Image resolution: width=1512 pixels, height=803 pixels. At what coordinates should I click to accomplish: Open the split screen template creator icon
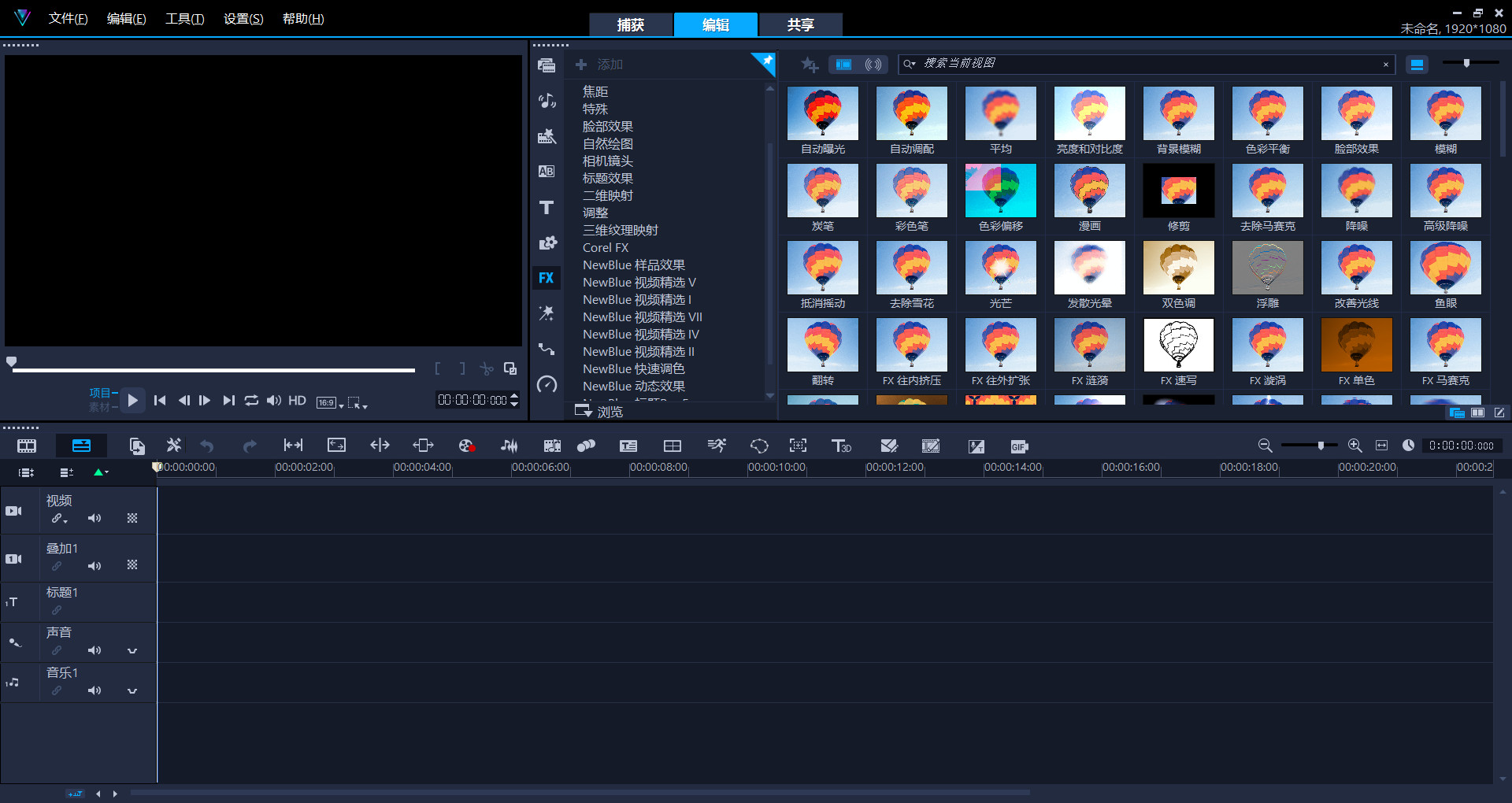pos(673,446)
